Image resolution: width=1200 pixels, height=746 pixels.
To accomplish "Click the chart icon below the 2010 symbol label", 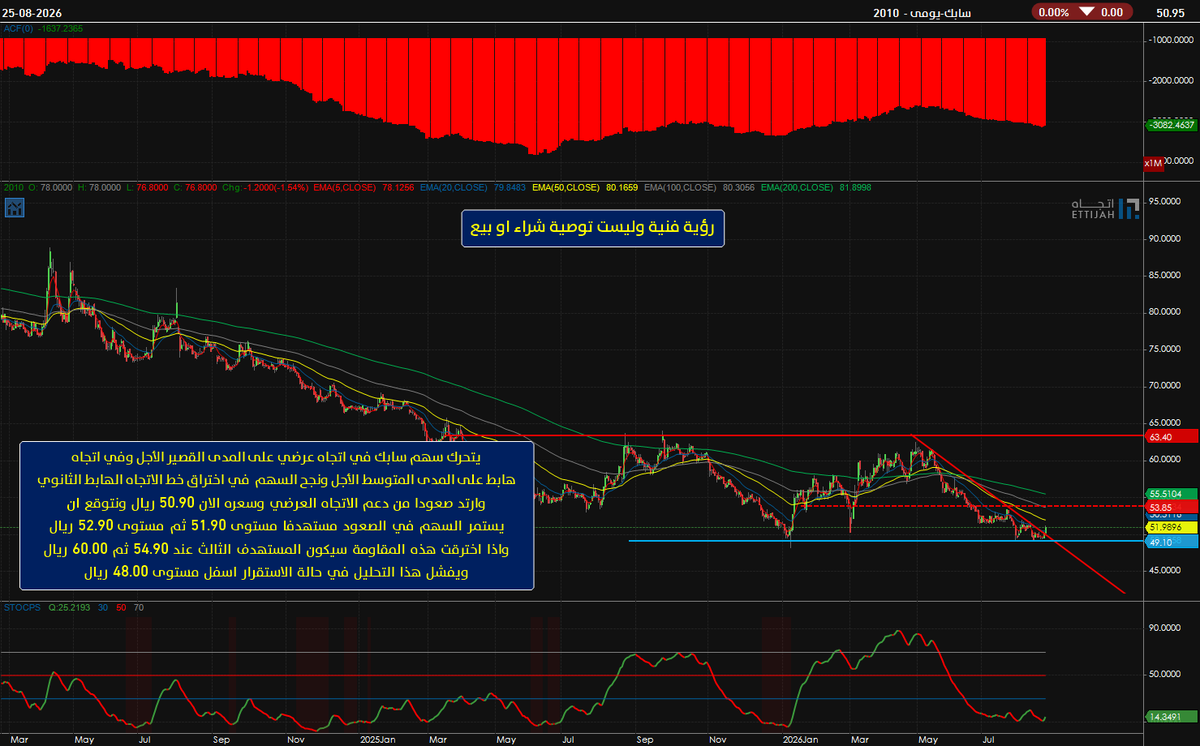I will pos(15,208).
